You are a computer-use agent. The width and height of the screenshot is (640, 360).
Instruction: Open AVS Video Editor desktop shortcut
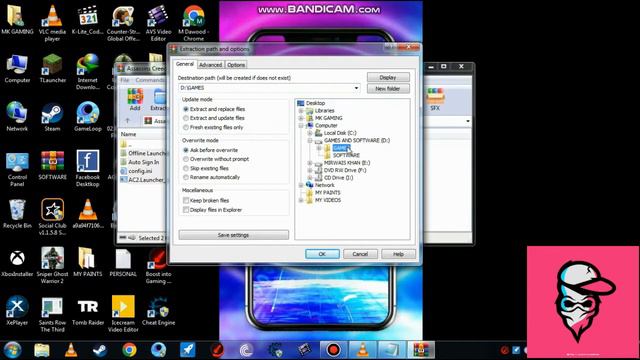coord(158,22)
